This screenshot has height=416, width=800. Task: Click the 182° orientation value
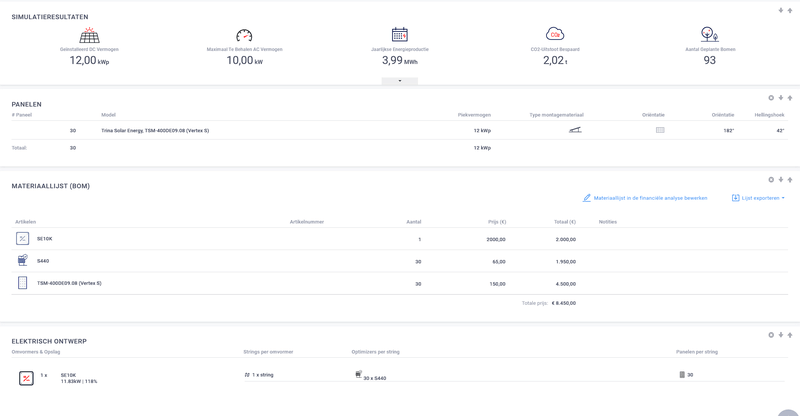[729, 131]
